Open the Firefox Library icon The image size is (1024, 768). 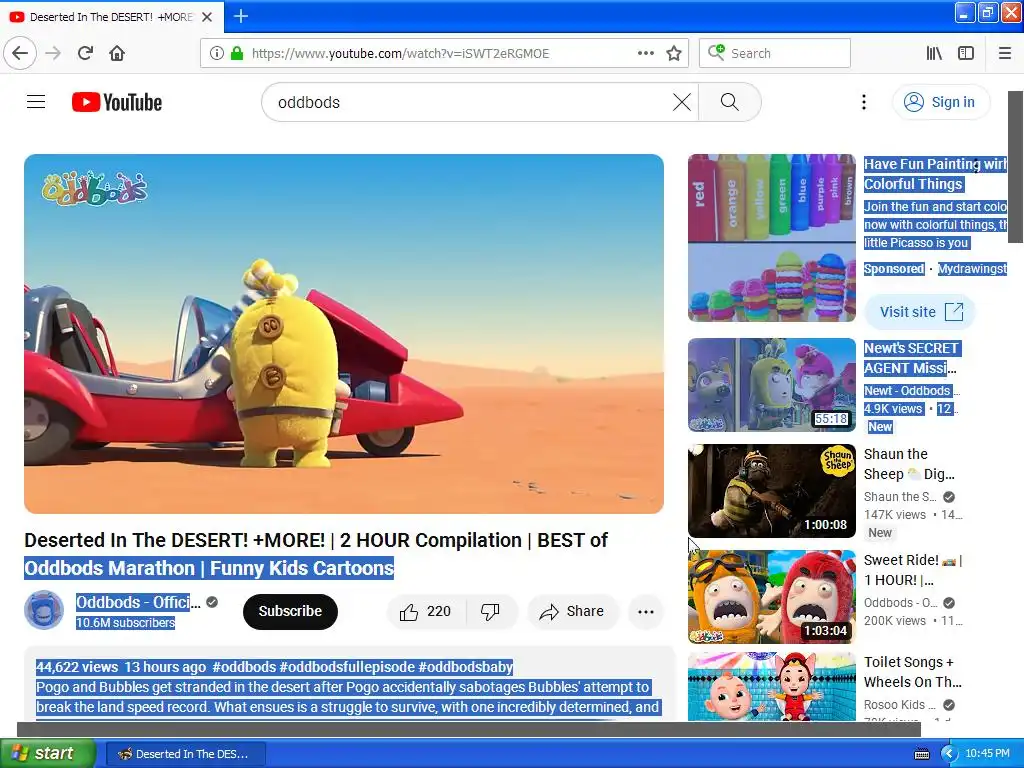pyautogui.click(x=934, y=53)
